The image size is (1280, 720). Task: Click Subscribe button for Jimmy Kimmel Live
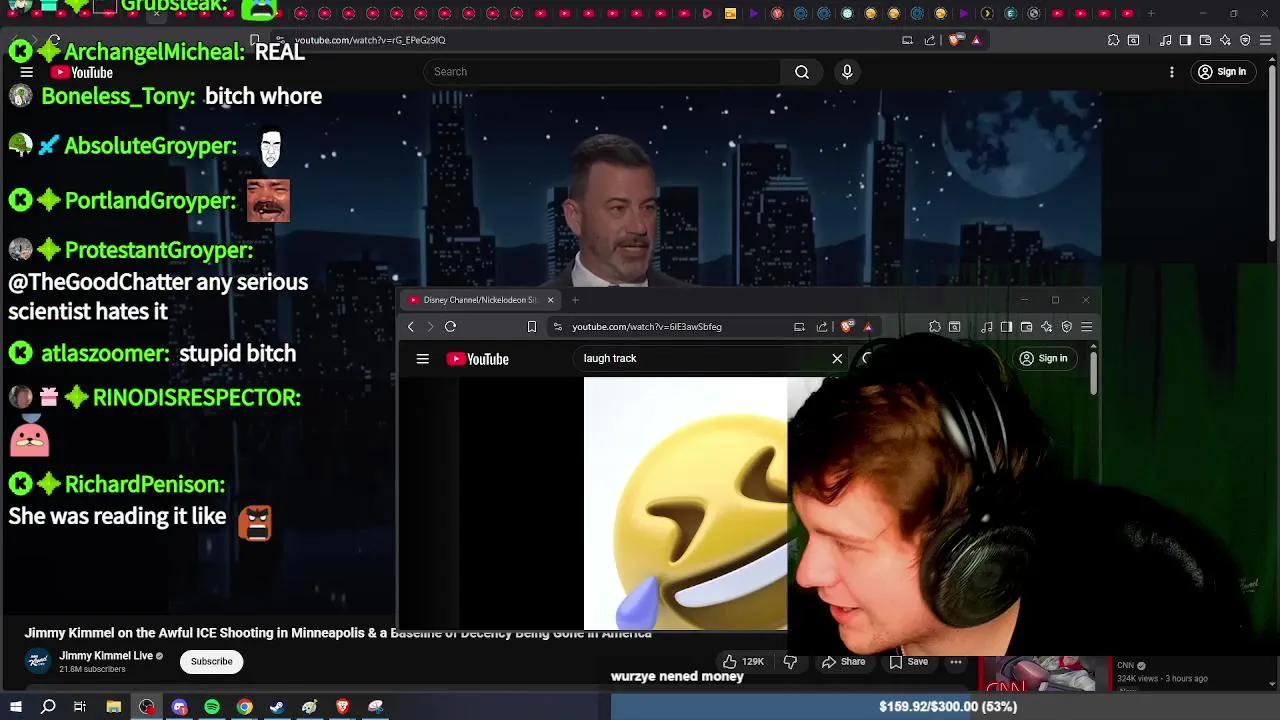pos(211,661)
